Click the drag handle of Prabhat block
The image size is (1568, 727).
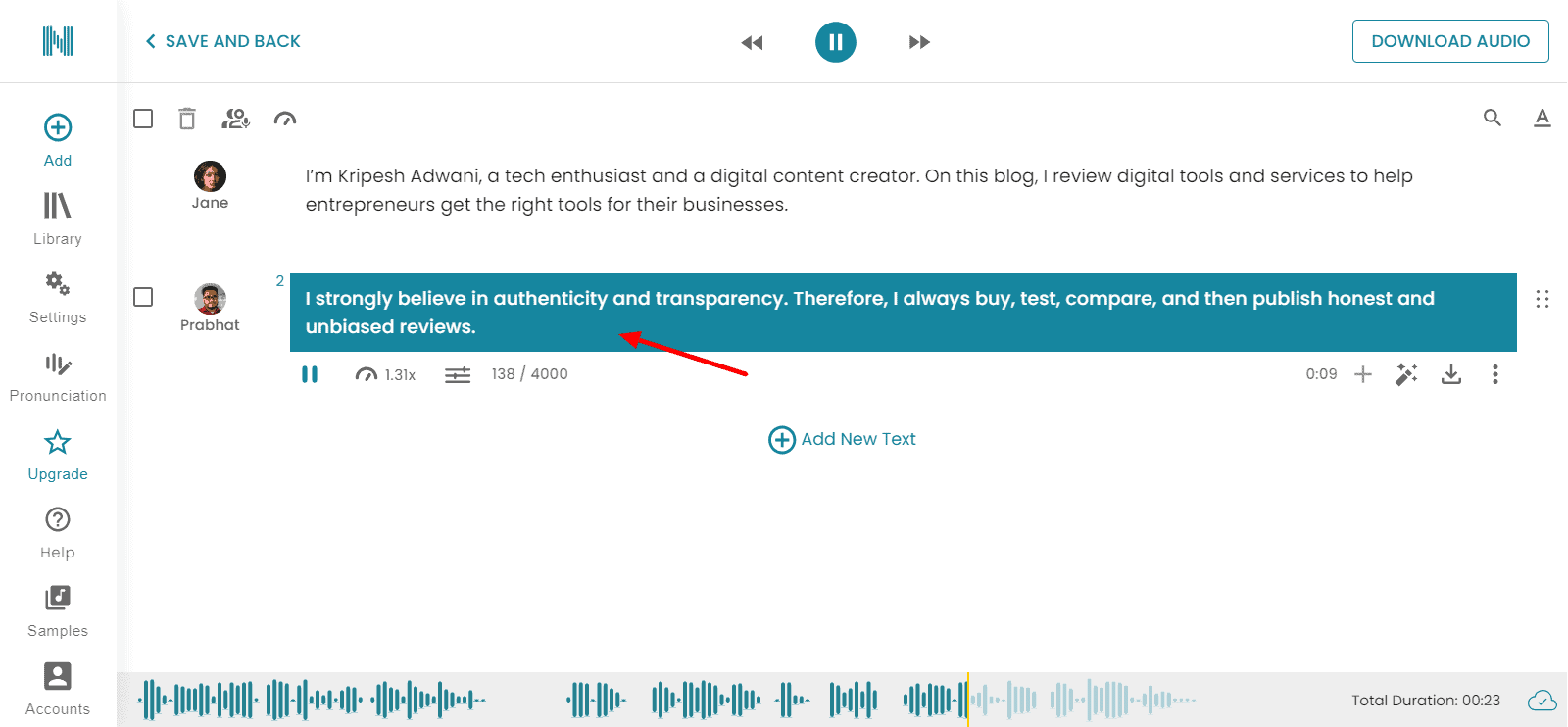pyautogui.click(x=1543, y=299)
